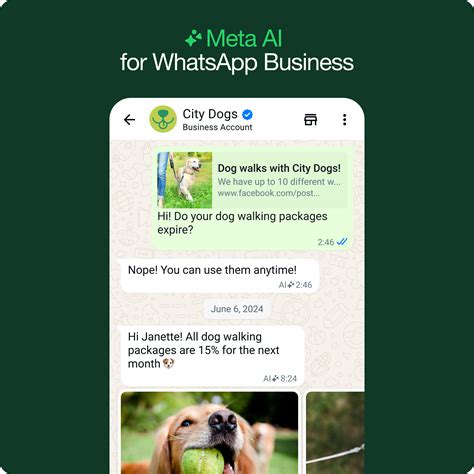Image resolution: width=474 pixels, height=474 pixels.
Task: Tap the back arrow in chat header
Action: 129,119
